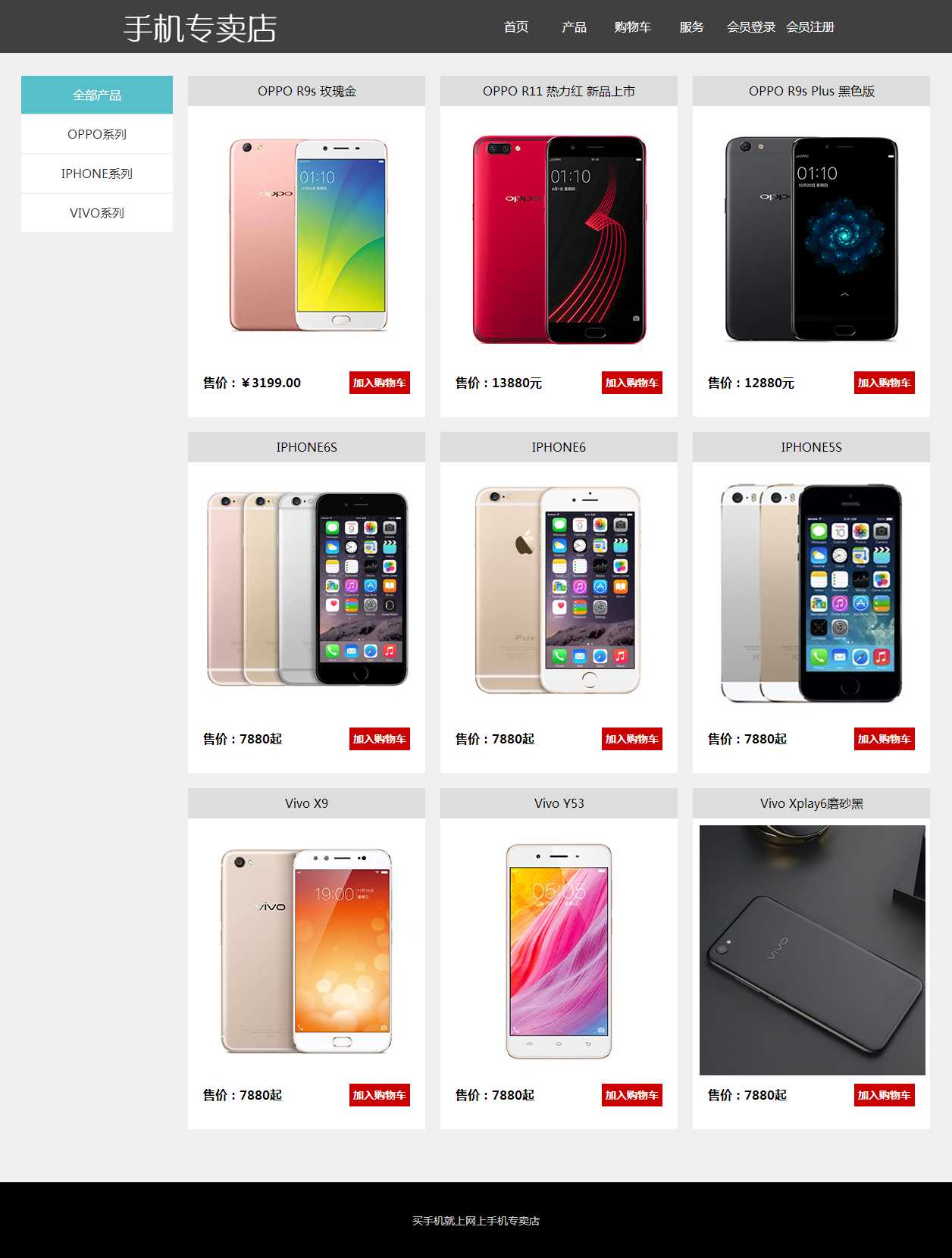Filter by VIVO系列 category
The width and height of the screenshot is (952, 1258).
tap(97, 213)
